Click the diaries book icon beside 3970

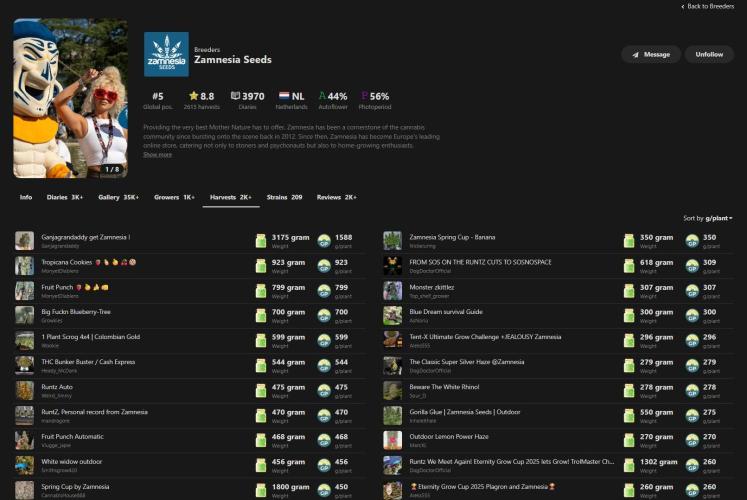235,96
